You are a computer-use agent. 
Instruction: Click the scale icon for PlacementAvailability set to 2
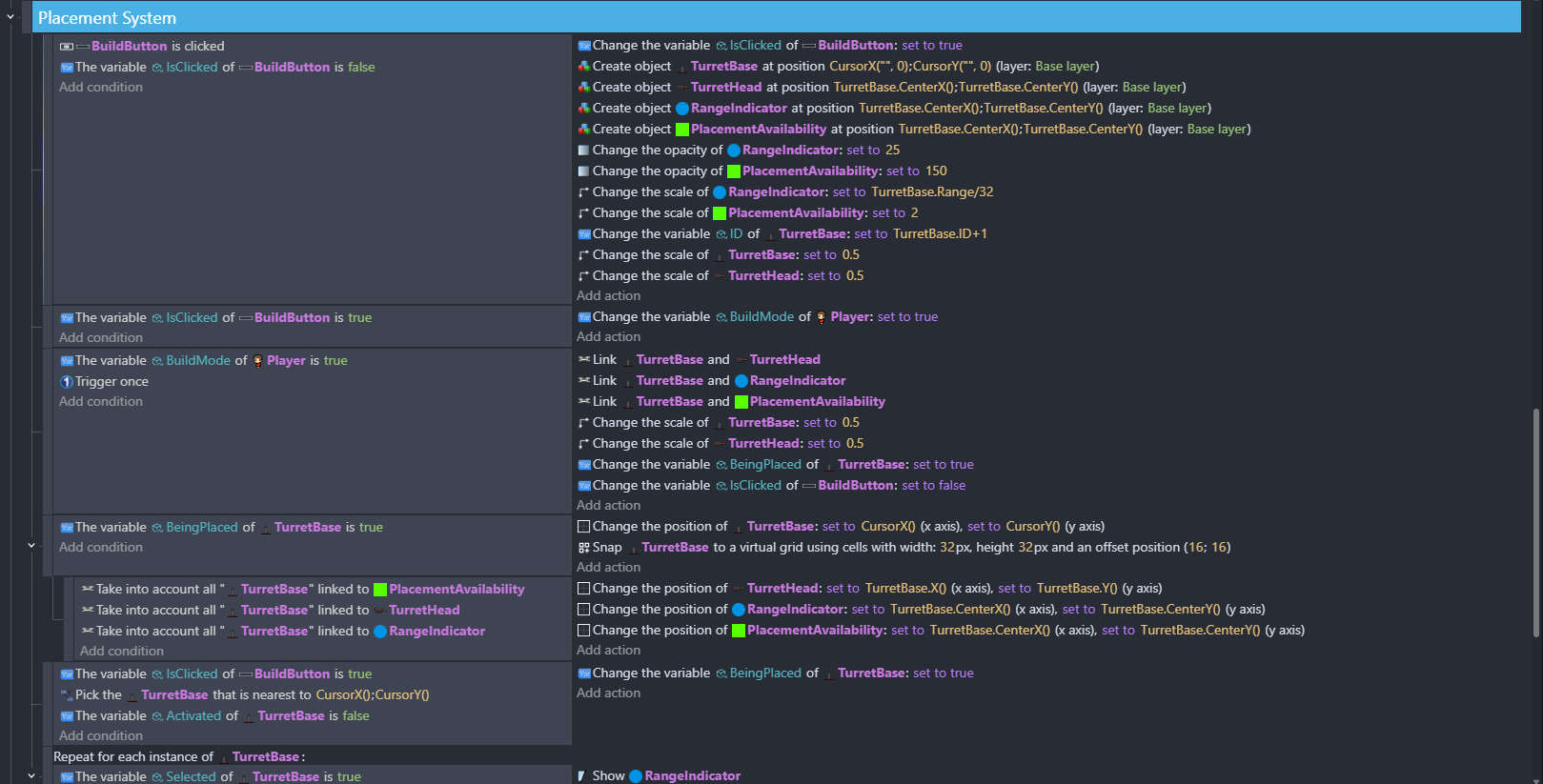(584, 213)
